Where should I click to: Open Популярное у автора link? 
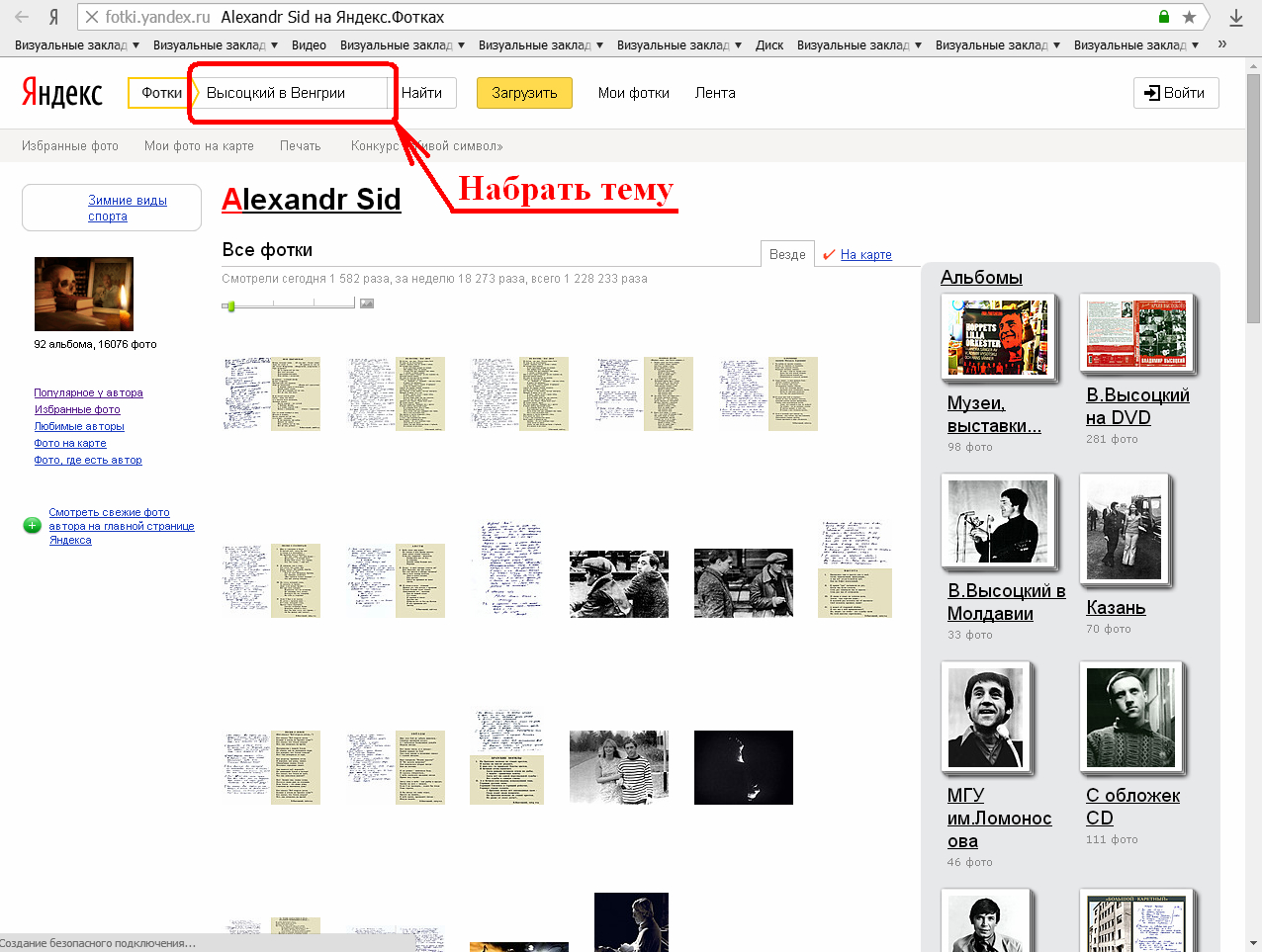[x=89, y=392]
